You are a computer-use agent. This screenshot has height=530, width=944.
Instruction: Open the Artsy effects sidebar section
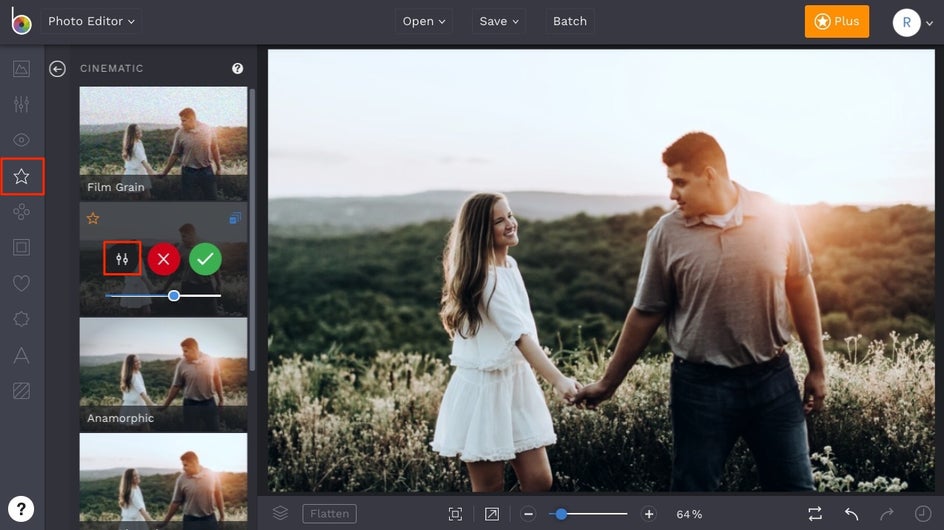tap(21, 212)
